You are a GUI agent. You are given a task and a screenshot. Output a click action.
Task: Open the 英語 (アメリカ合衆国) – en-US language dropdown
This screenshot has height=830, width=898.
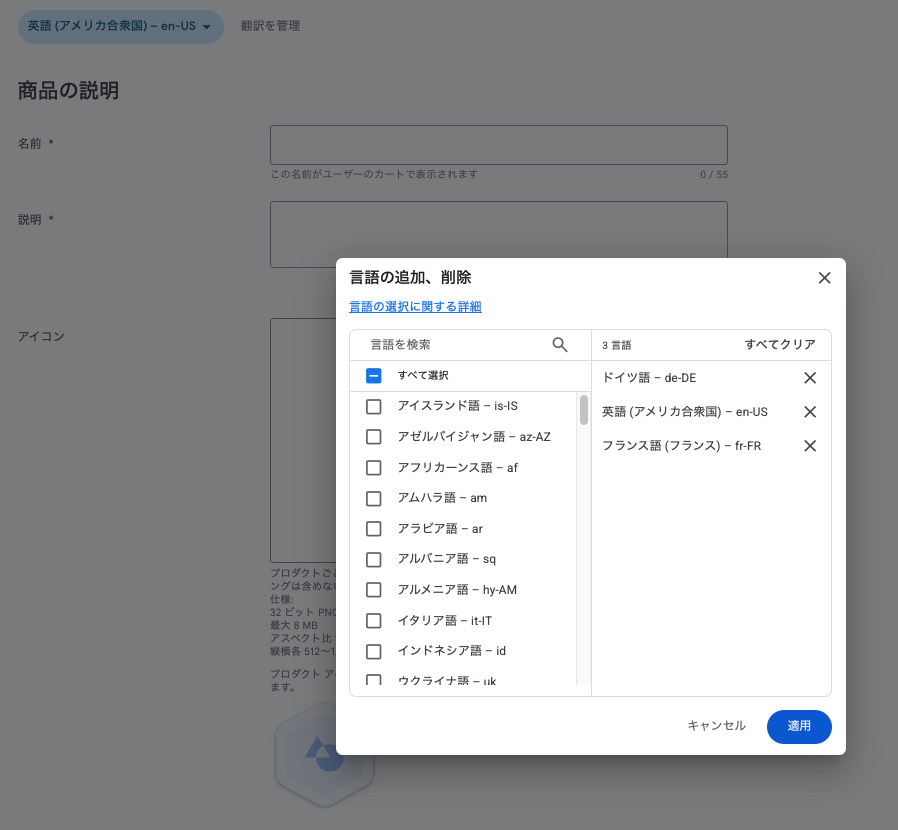coord(120,26)
